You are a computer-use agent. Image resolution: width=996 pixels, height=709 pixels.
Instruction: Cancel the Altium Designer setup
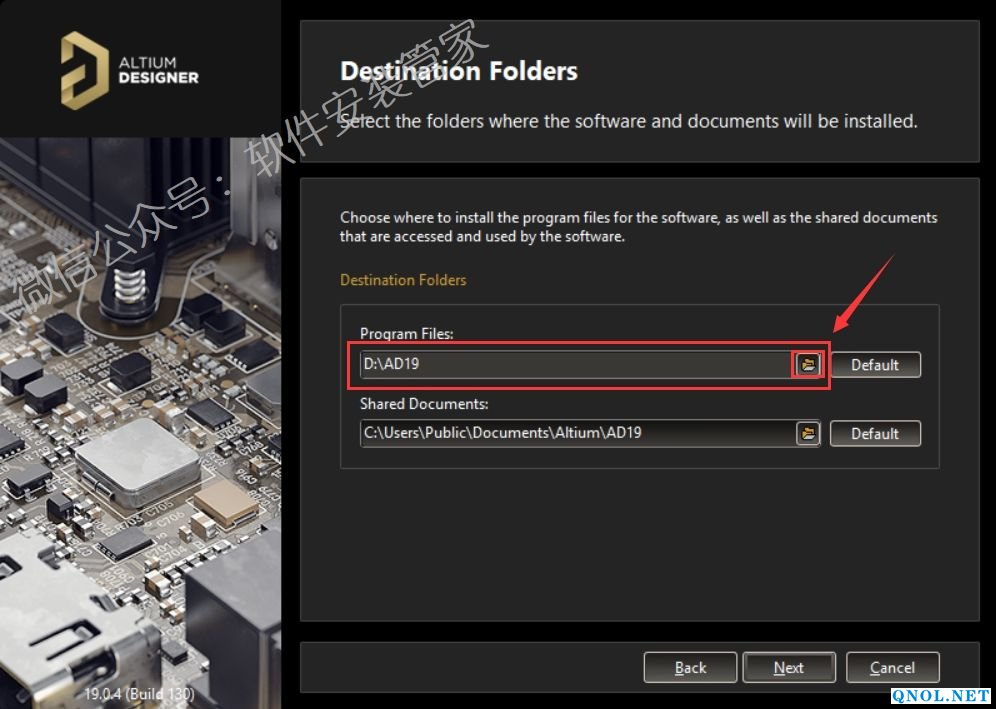pyautogui.click(x=892, y=668)
